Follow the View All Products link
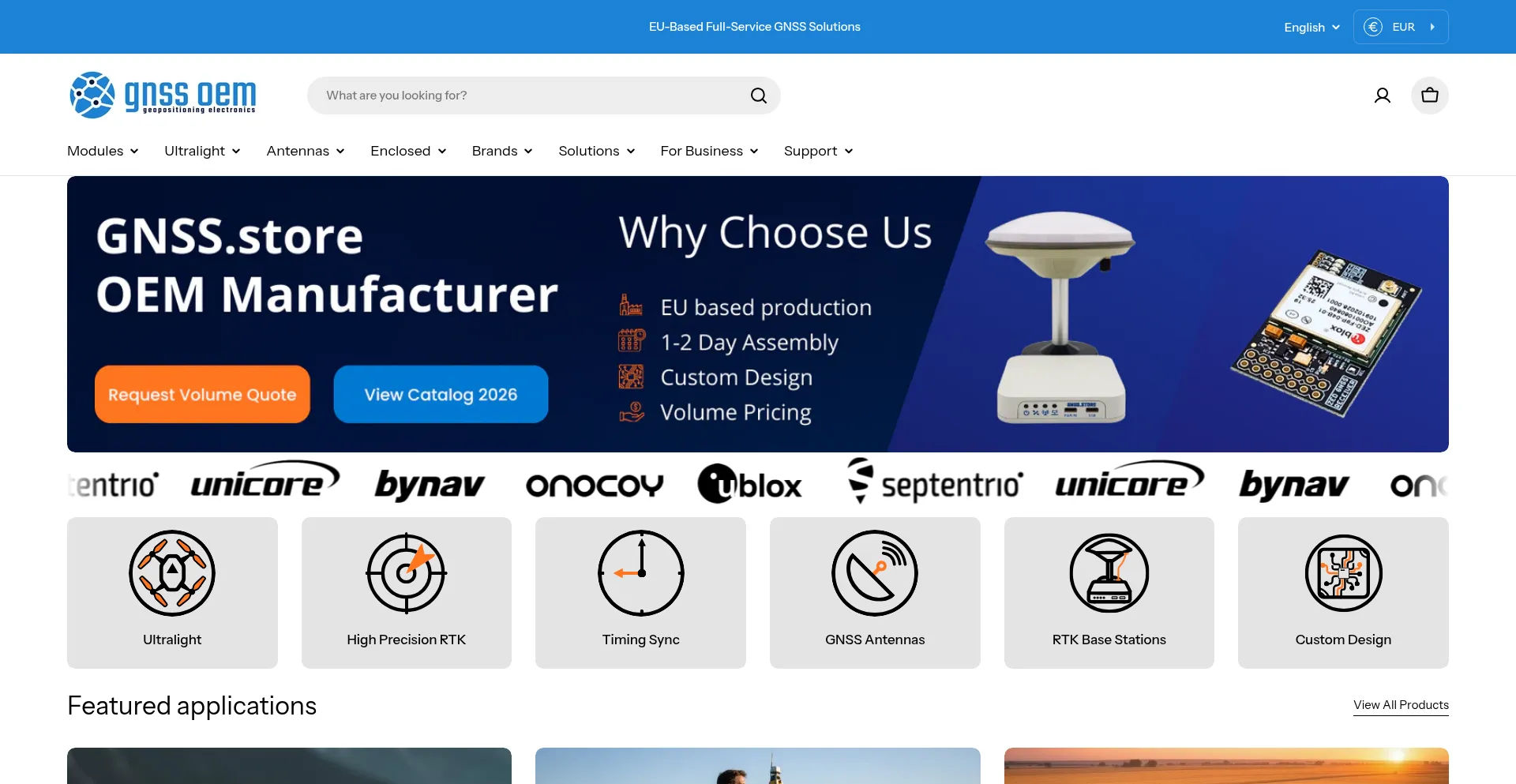This screenshot has width=1516, height=784. (1401, 705)
